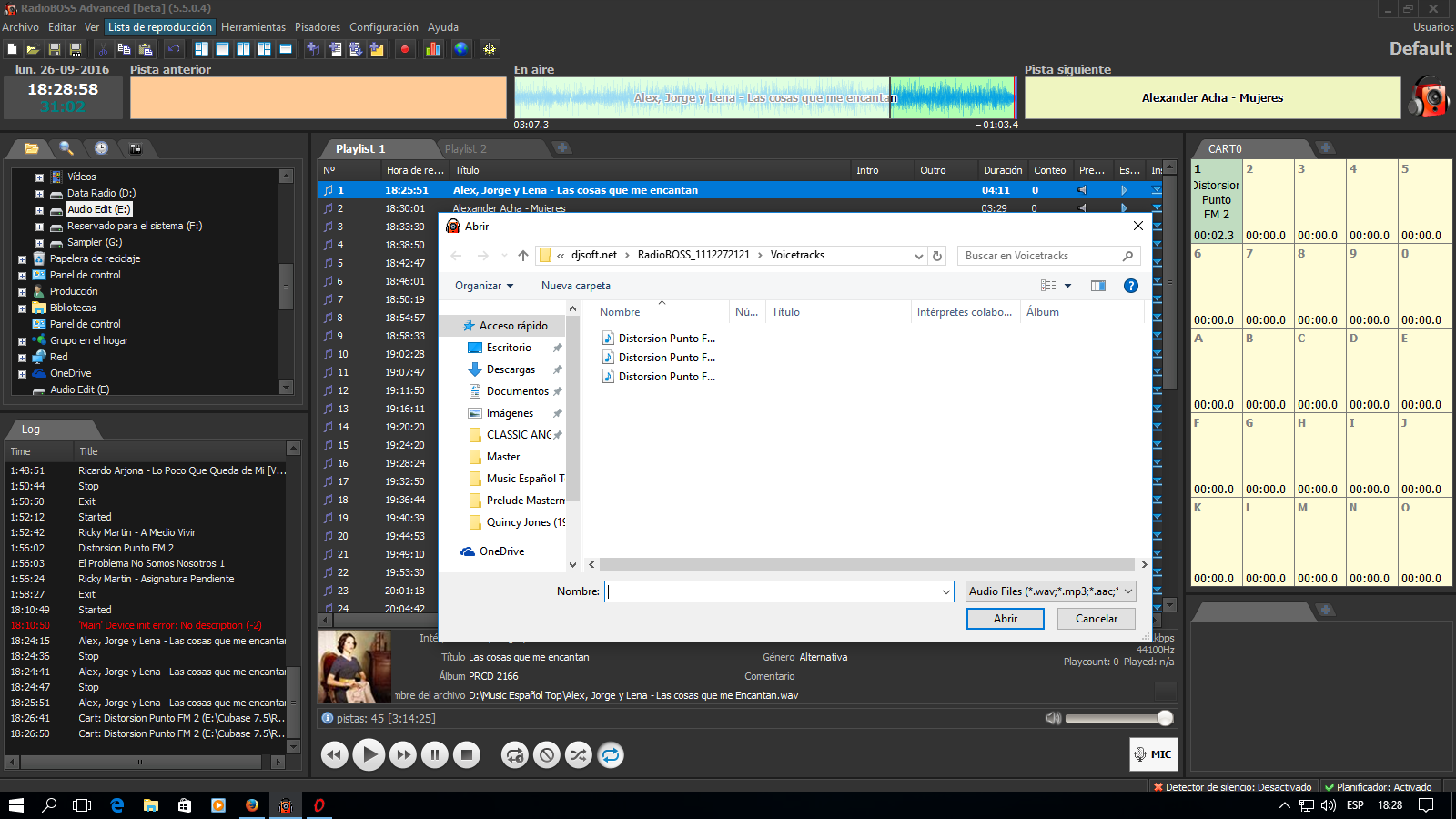The width and height of the screenshot is (1456, 819).
Task: Expand the Data Radio (D:) tree node
Action: pyautogui.click(x=39, y=194)
